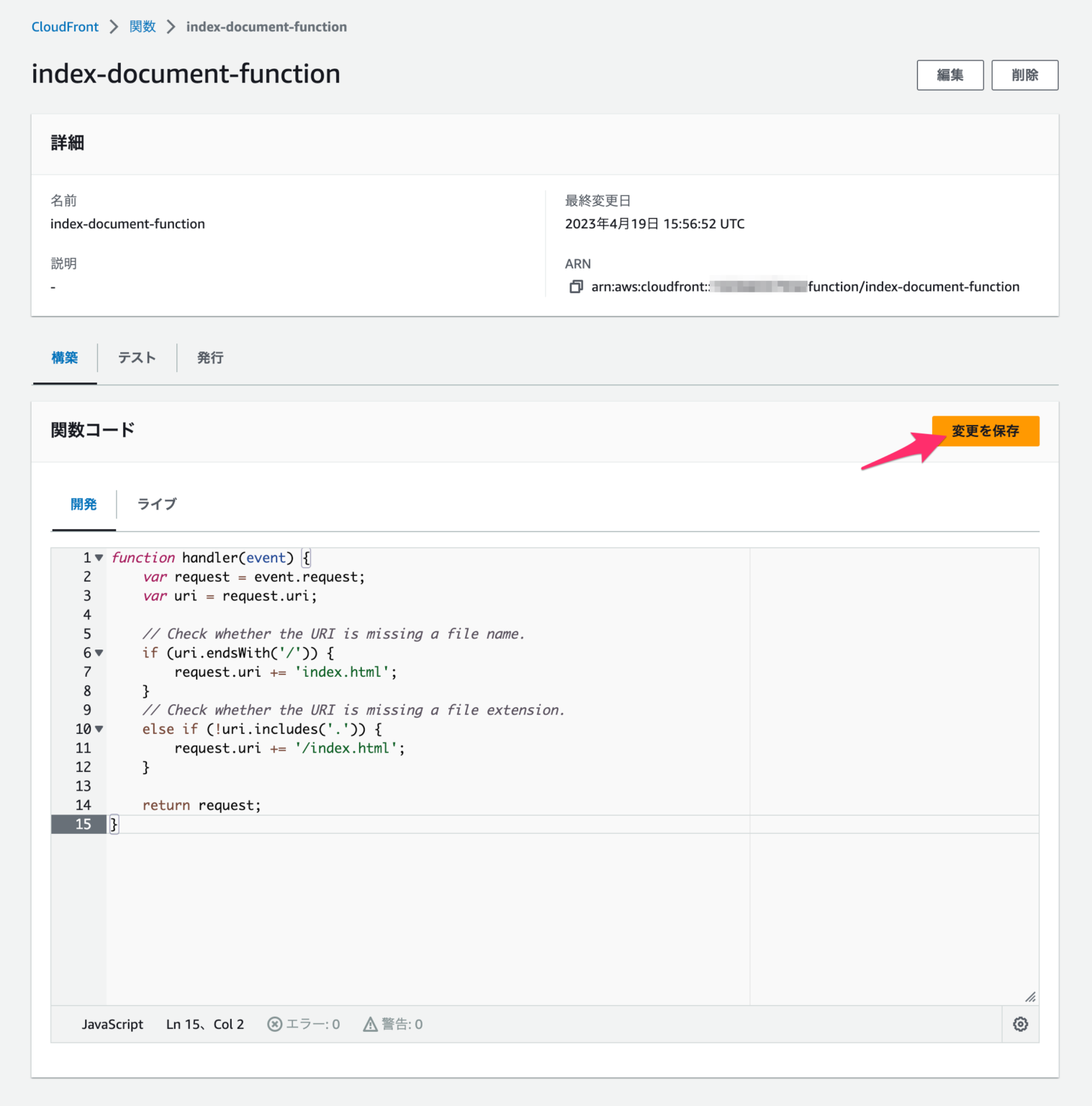Click the エラー error count indicator
1092x1106 pixels.
tap(303, 1024)
